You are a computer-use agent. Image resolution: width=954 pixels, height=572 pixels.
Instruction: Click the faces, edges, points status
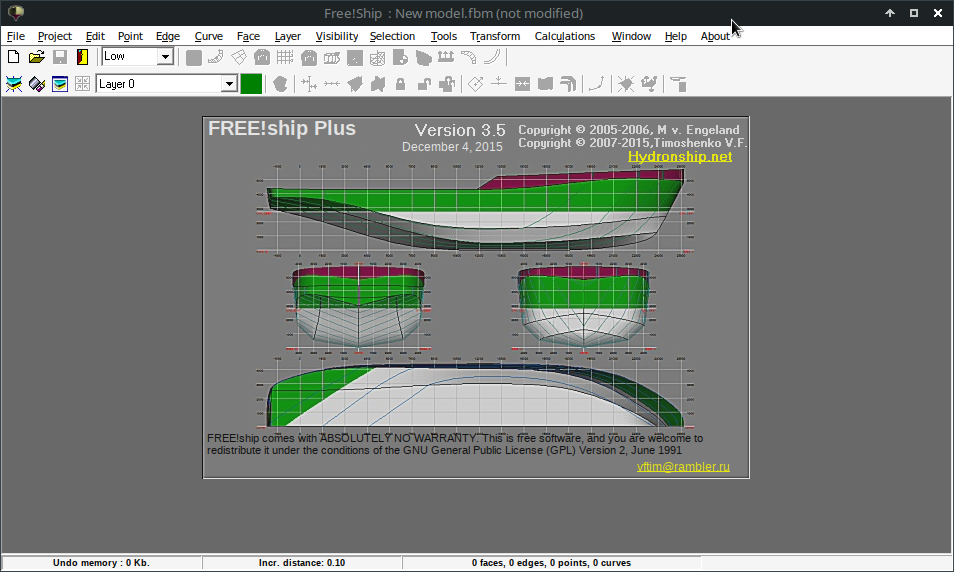tap(551, 563)
